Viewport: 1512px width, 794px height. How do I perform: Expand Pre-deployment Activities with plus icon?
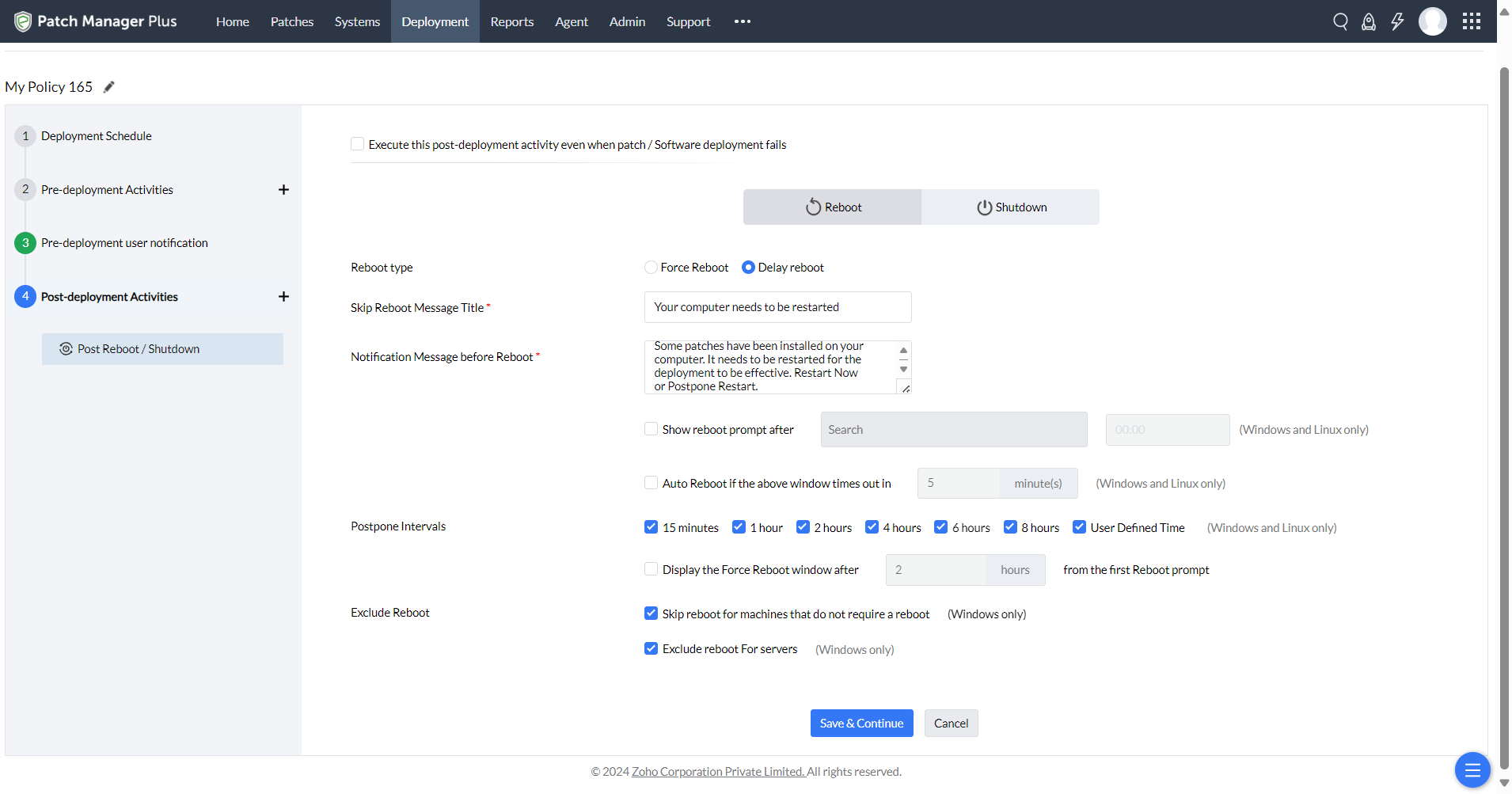click(x=283, y=190)
